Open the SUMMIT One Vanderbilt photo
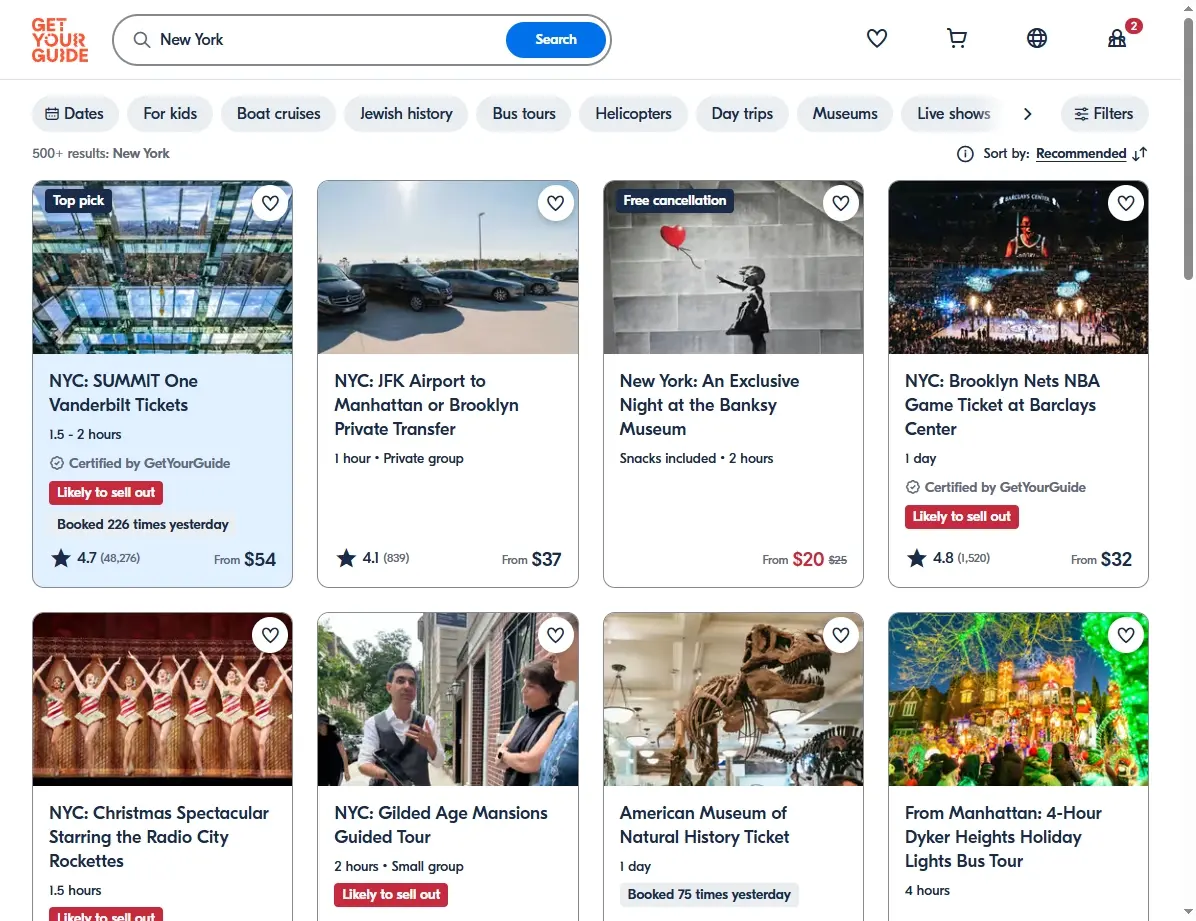 tap(162, 267)
